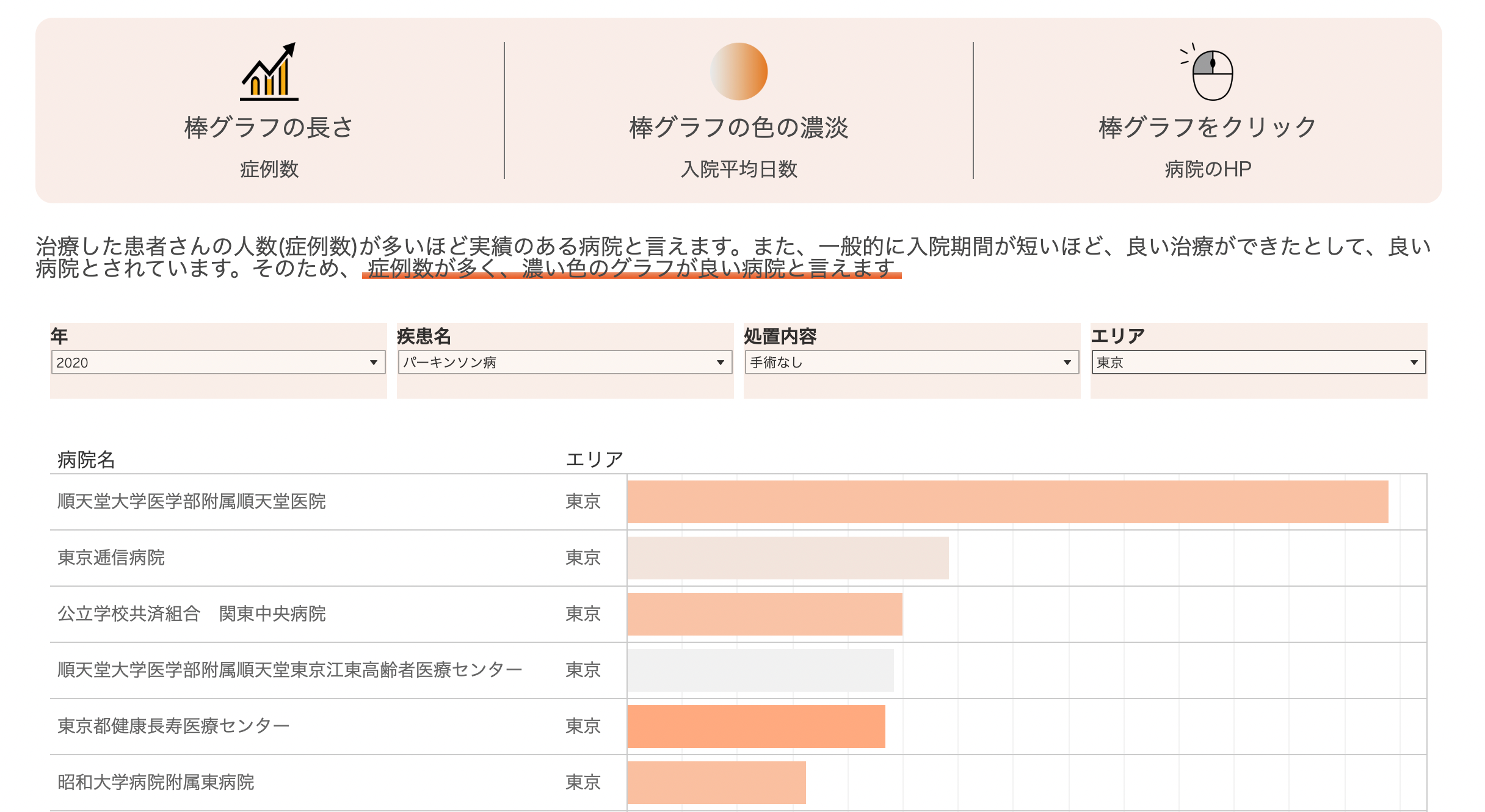
Task: Select the hospital name 東京逓信病院
Action: (111, 558)
